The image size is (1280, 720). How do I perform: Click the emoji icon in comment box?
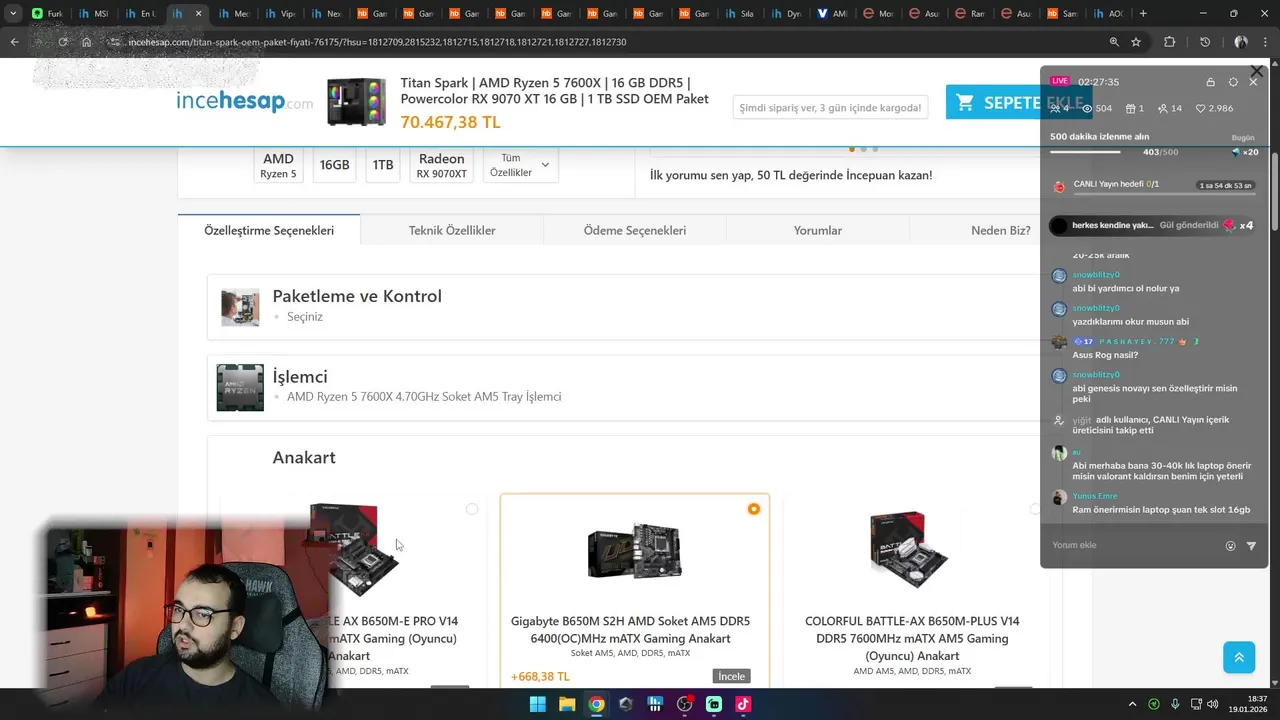tap(1231, 546)
